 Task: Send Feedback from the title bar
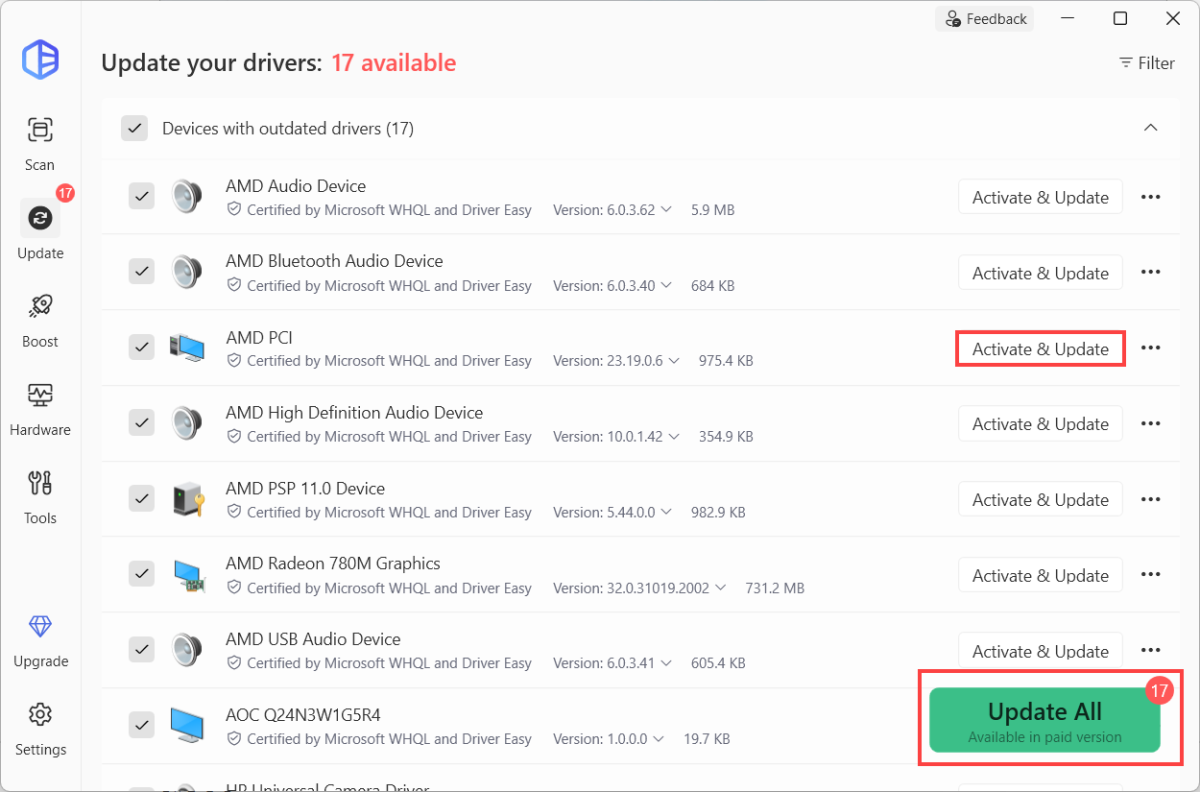[x=985, y=19]
